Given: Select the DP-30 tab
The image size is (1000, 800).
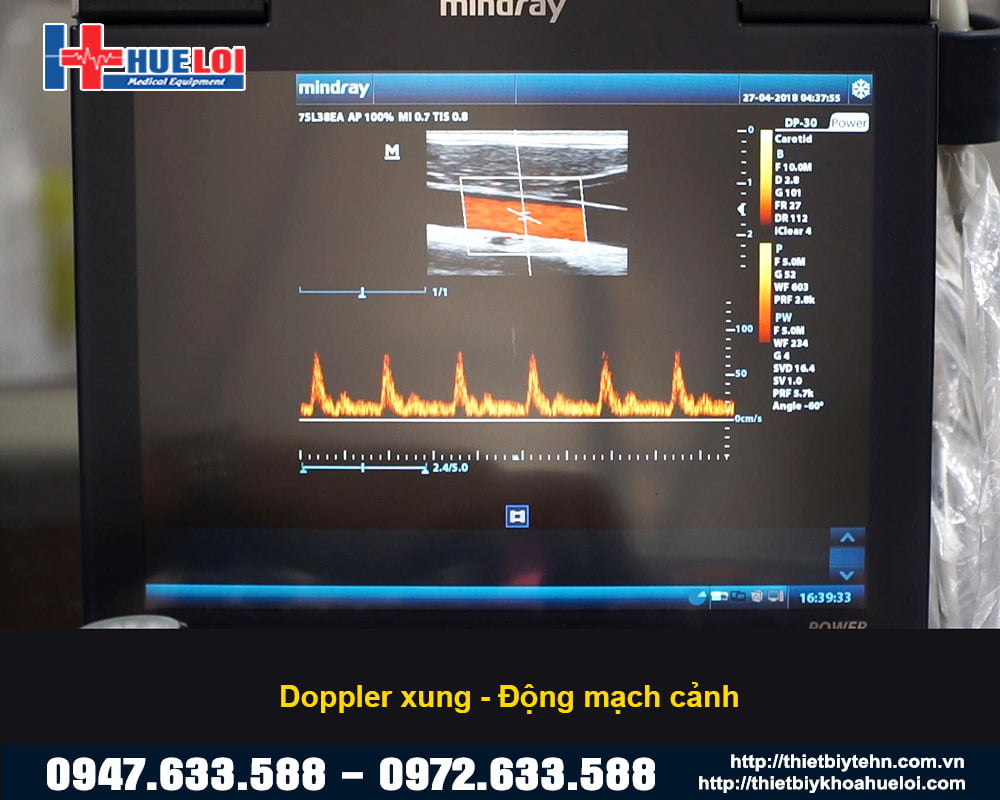Looking at the screenshot, I should (x=801, y=123).
